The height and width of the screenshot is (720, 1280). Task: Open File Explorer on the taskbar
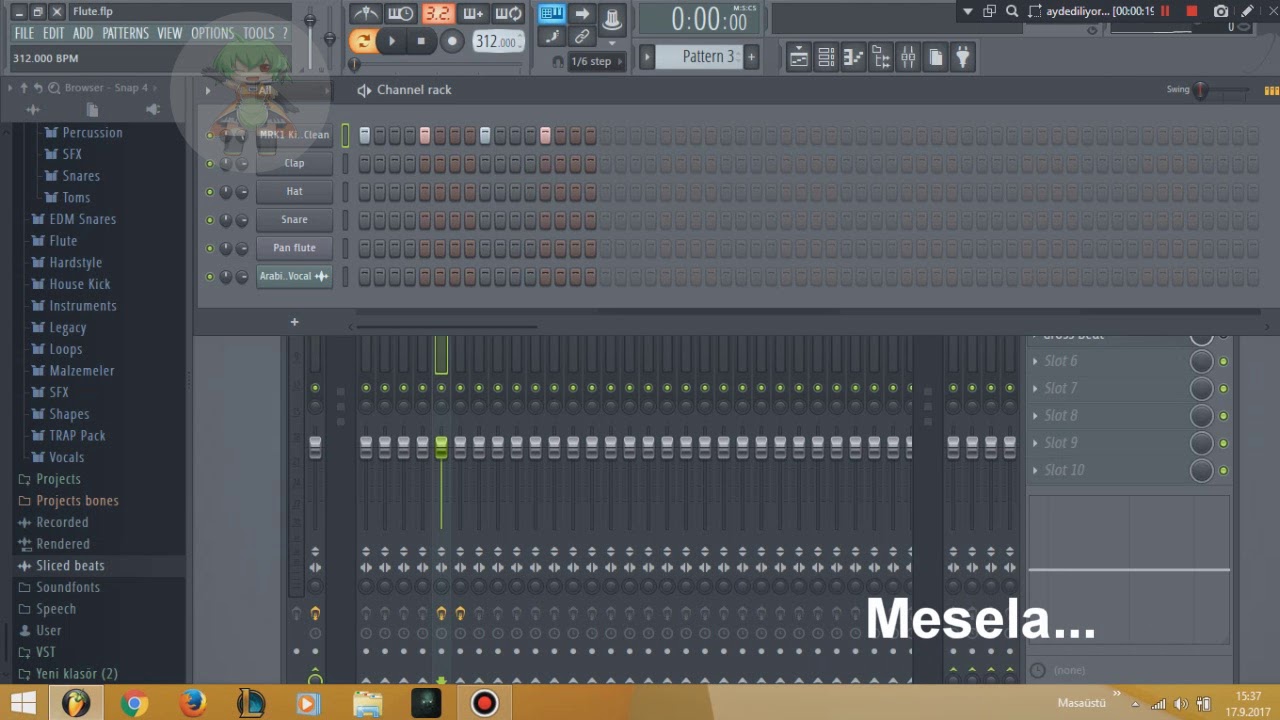368,704
